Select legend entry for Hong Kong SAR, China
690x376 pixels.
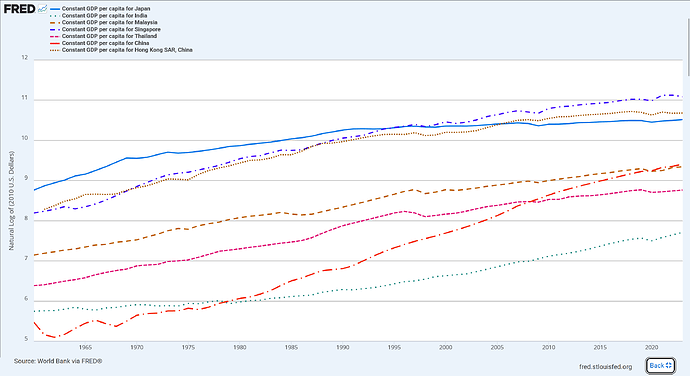click(x=127, y=50)
